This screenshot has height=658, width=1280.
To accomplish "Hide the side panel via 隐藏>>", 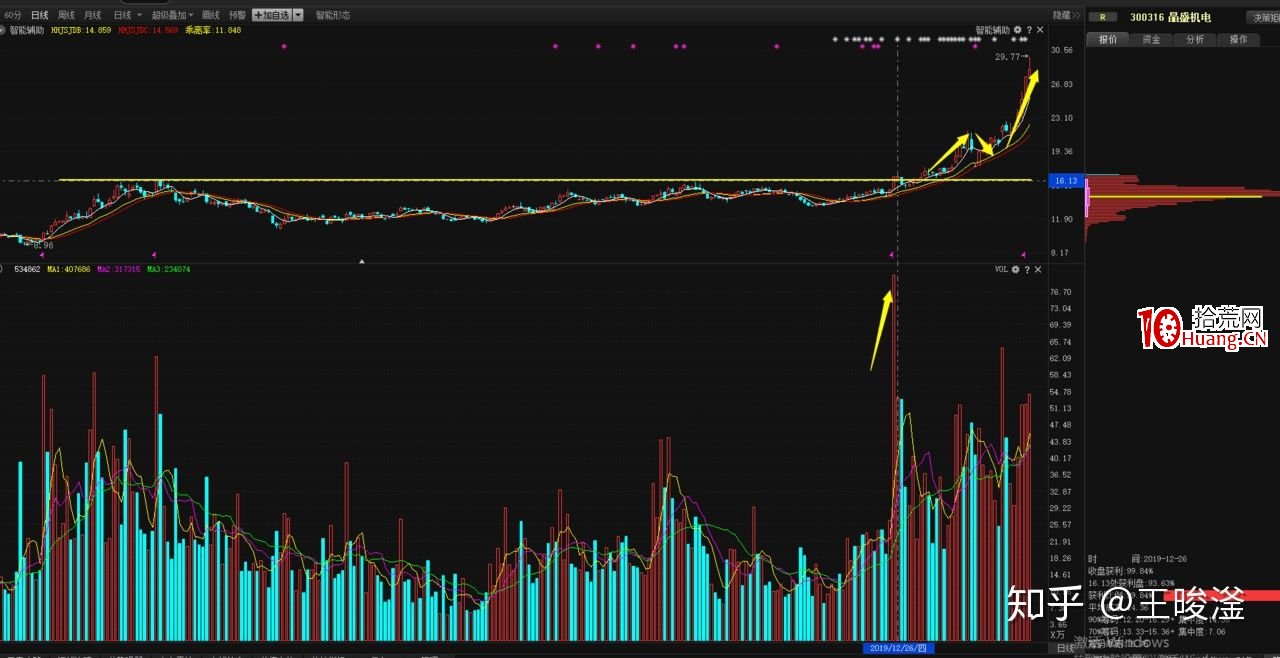I will 1067,15.
